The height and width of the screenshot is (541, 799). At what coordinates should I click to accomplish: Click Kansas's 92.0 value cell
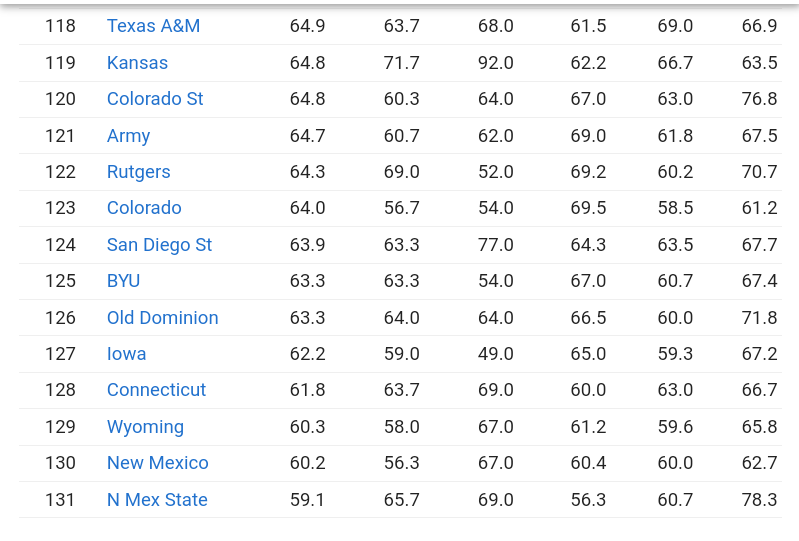tap(495, 63)
